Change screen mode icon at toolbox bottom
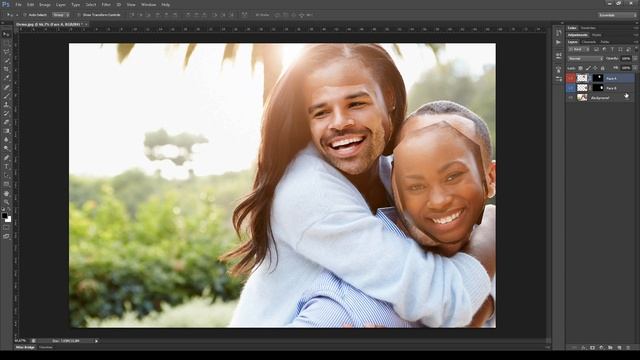This screenshot has height=360, width=640. click(x=6, y=236)
